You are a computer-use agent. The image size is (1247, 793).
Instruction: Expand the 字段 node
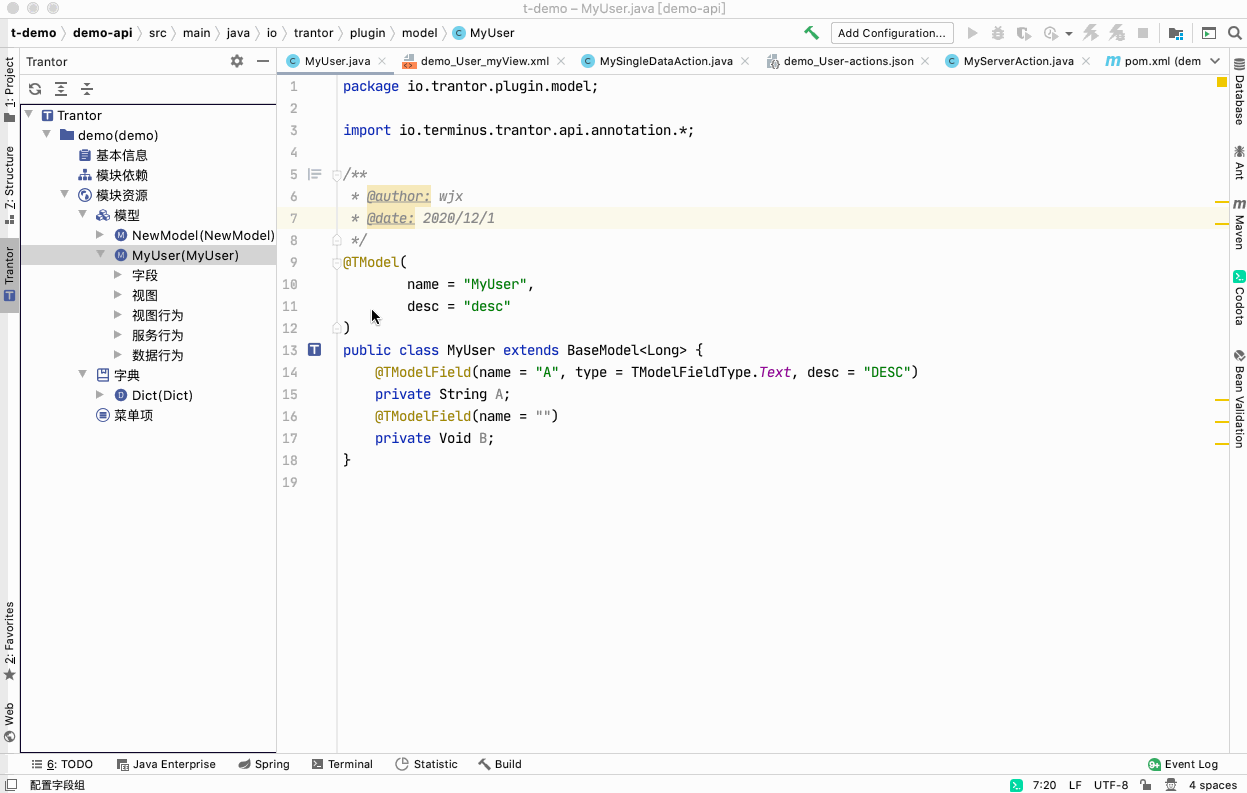click(x=119, y=275)
